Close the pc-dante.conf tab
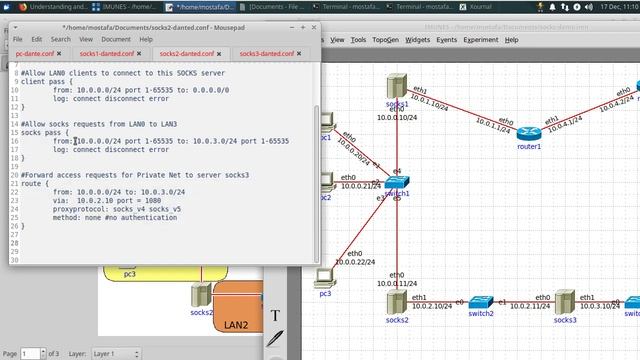640x360 pixels. [59, 53]
